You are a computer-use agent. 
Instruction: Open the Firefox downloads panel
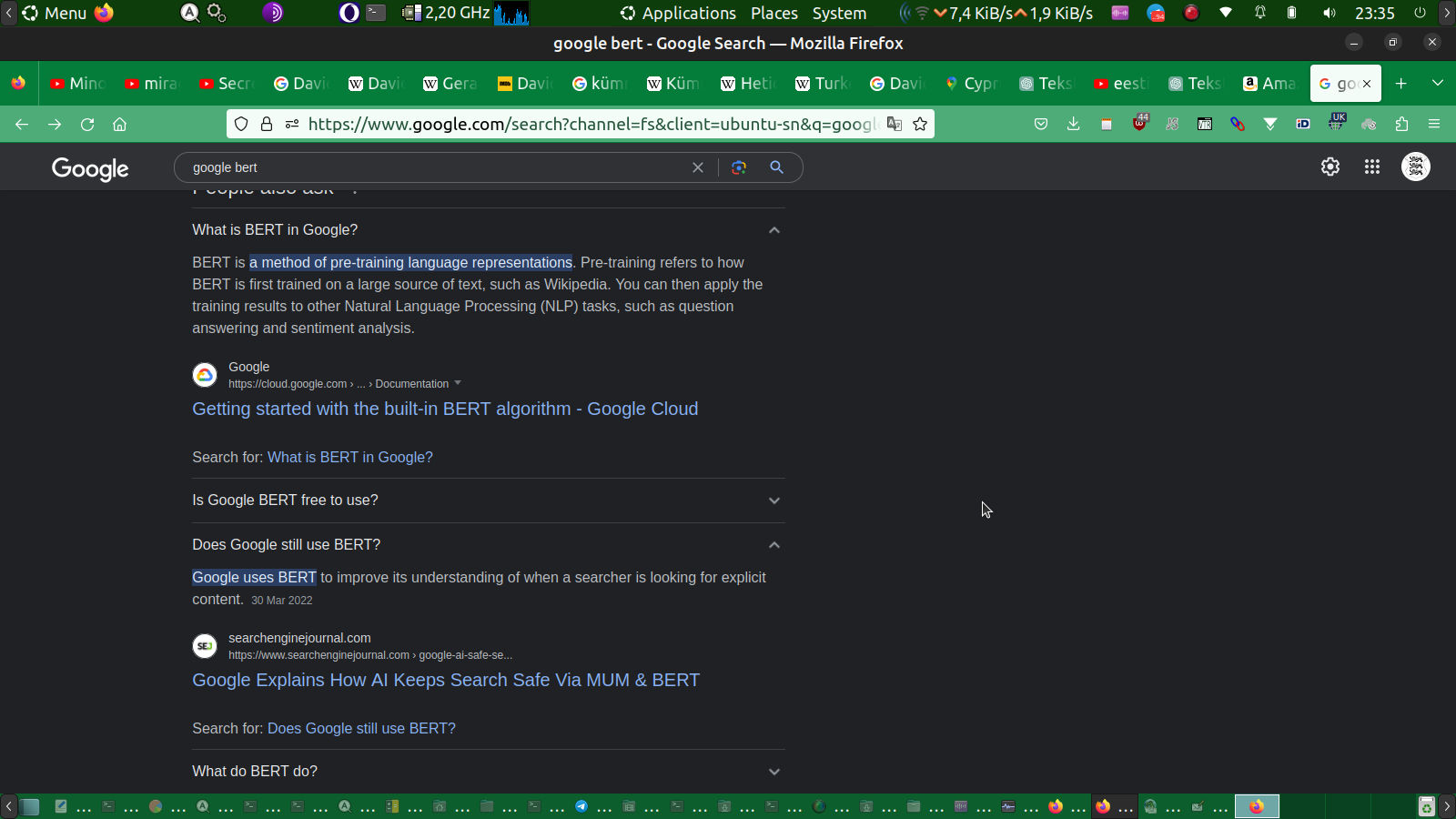pos(1074,125)
